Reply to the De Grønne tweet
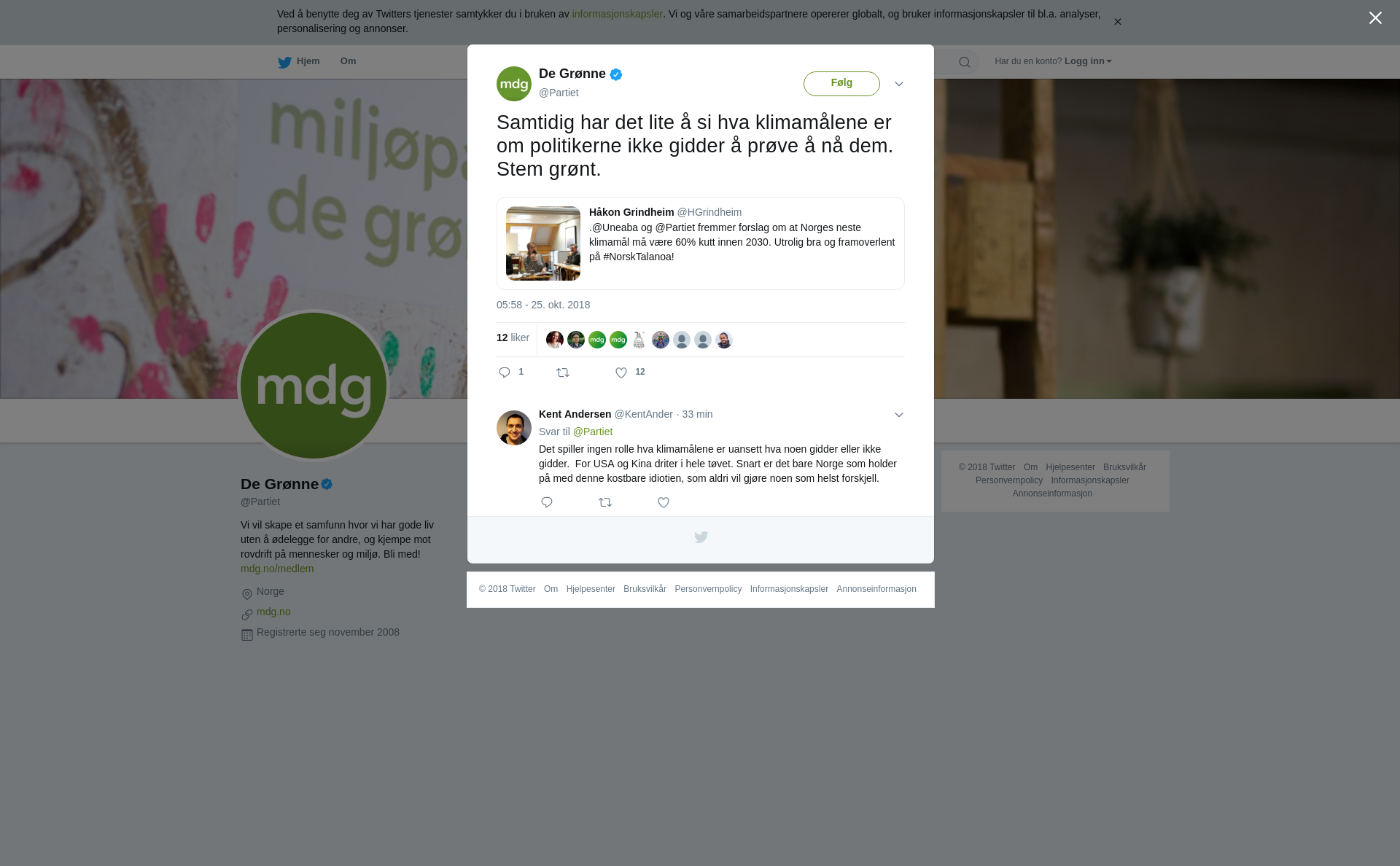 [x=505, y=372]
